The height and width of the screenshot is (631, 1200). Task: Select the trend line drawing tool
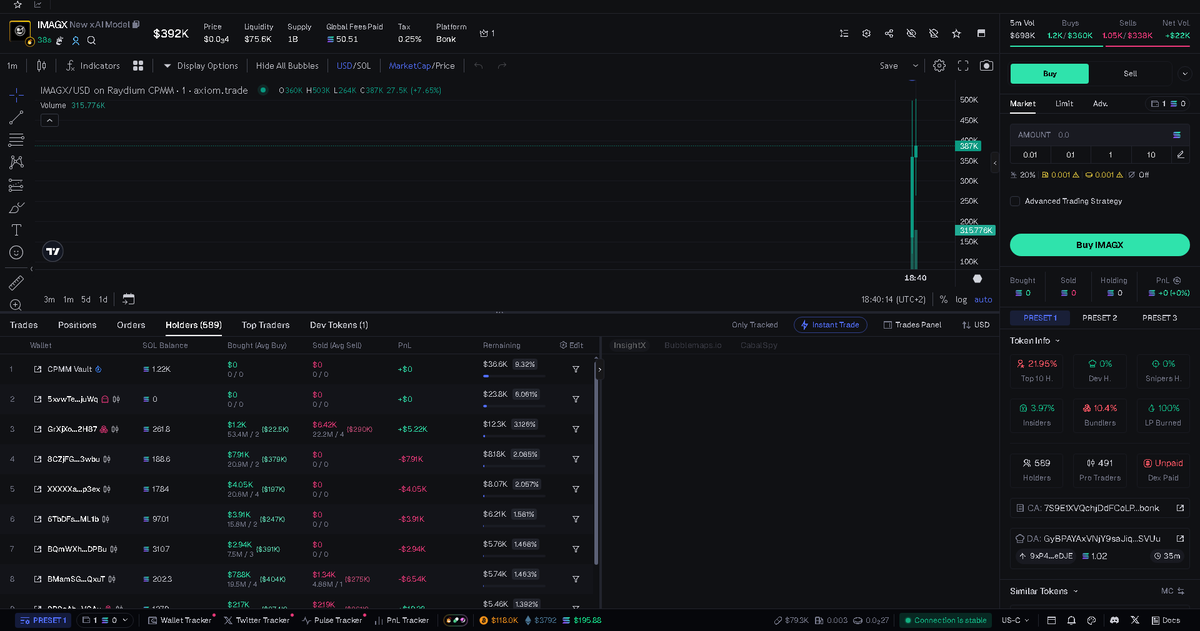point(16,117)
